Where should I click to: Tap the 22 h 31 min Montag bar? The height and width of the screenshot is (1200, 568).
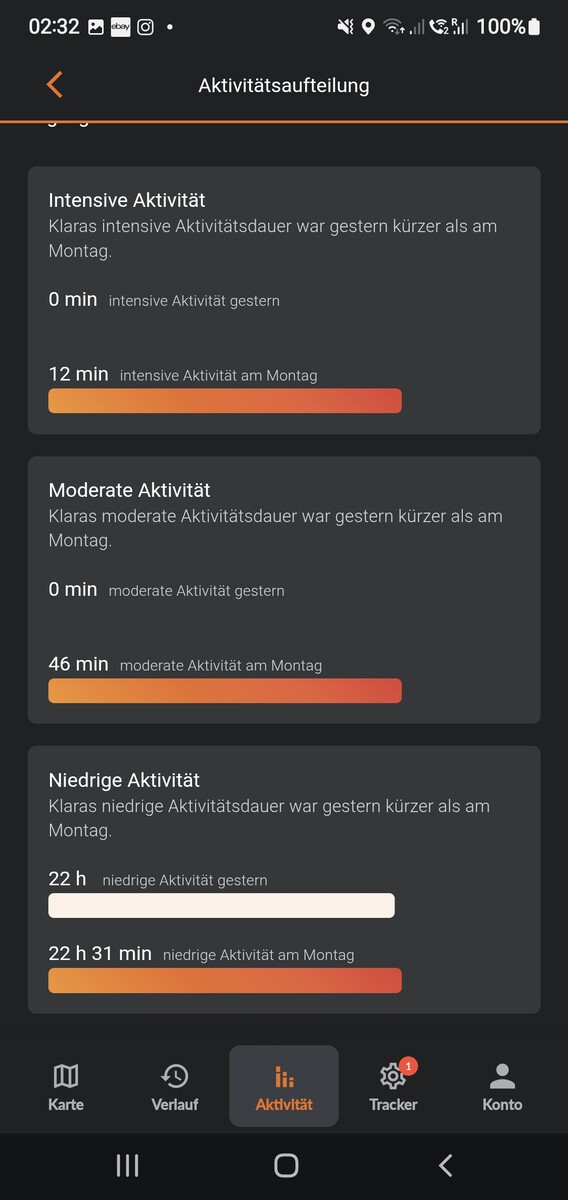pyautogui.click(x=225, y=981)
